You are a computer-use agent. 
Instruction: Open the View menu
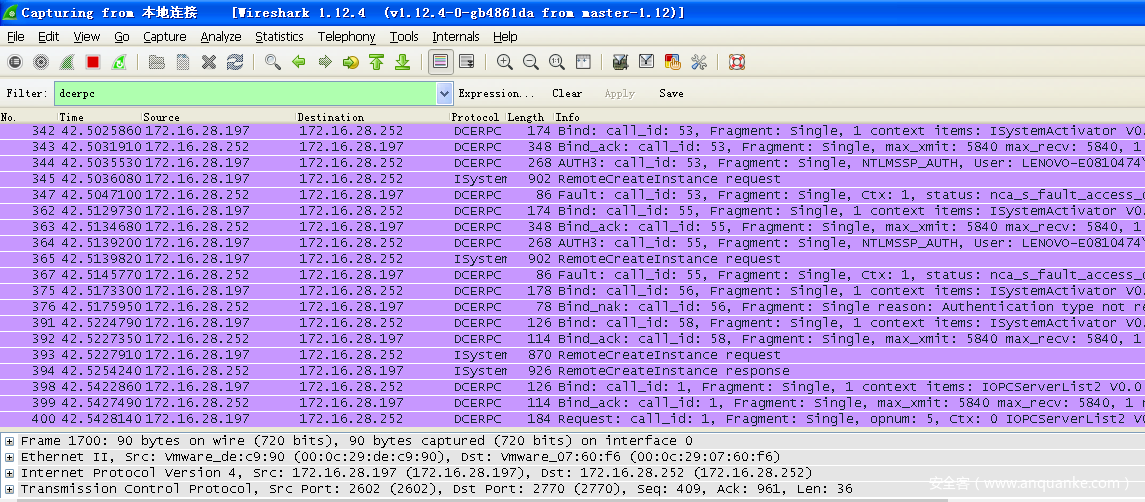(x=86, y=37)
